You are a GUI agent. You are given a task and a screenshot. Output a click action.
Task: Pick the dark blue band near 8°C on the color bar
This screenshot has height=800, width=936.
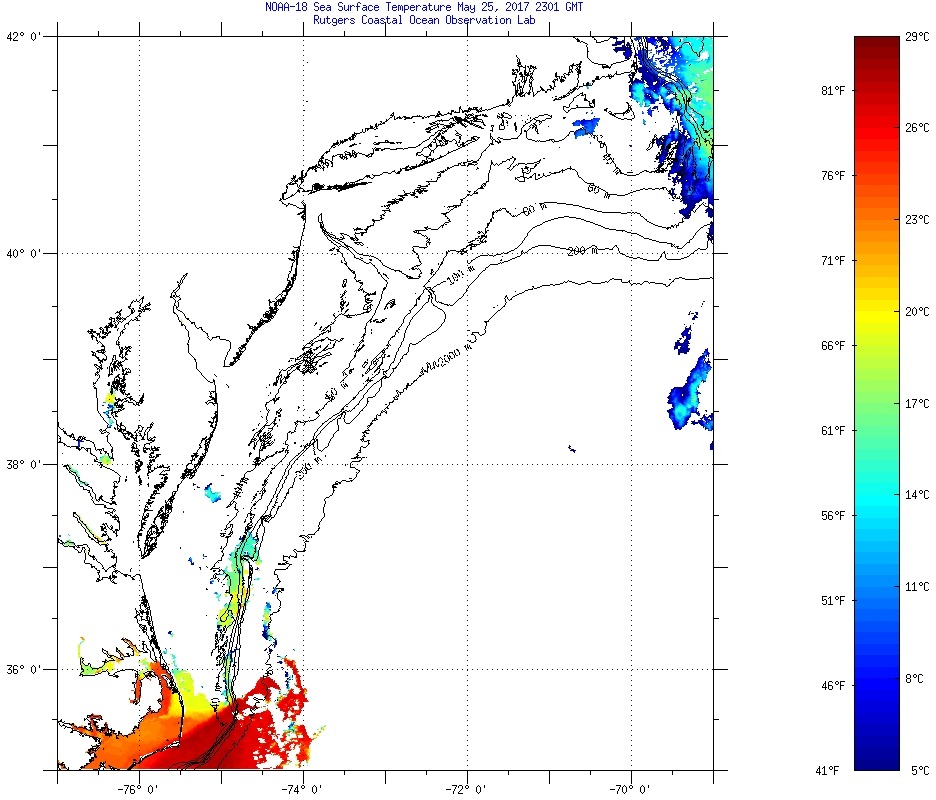pyautogui.click(x=876, y=678)
